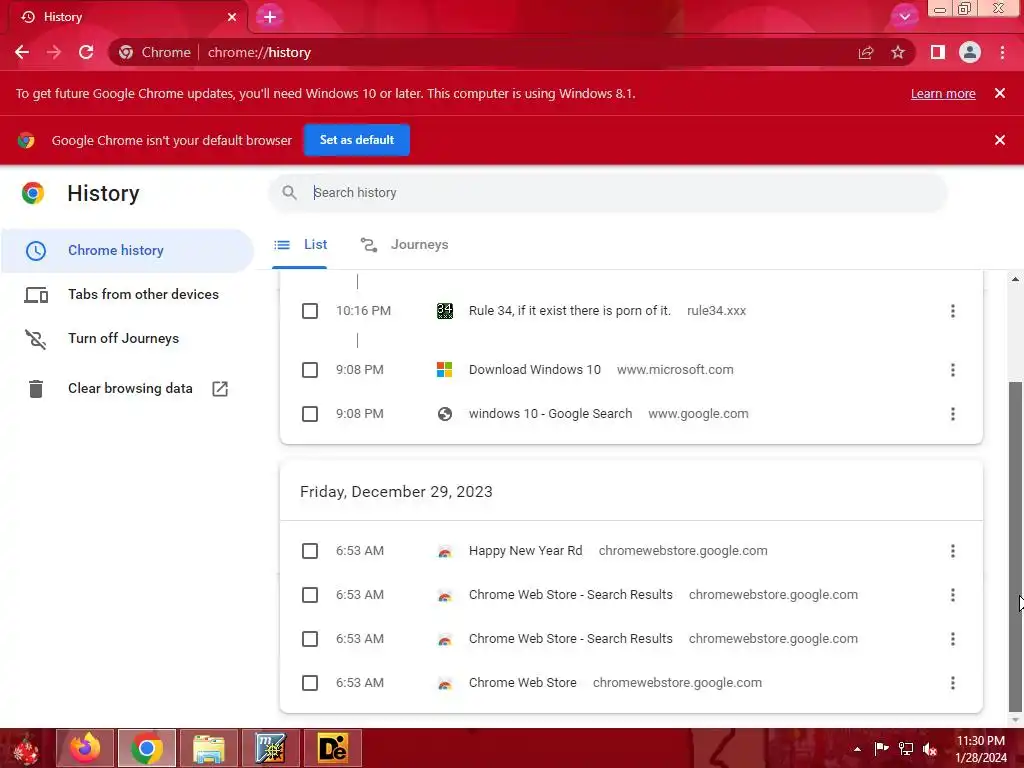Close the History tab
Viewport: 1024px width, 768px height.
[x=232, y=17]
